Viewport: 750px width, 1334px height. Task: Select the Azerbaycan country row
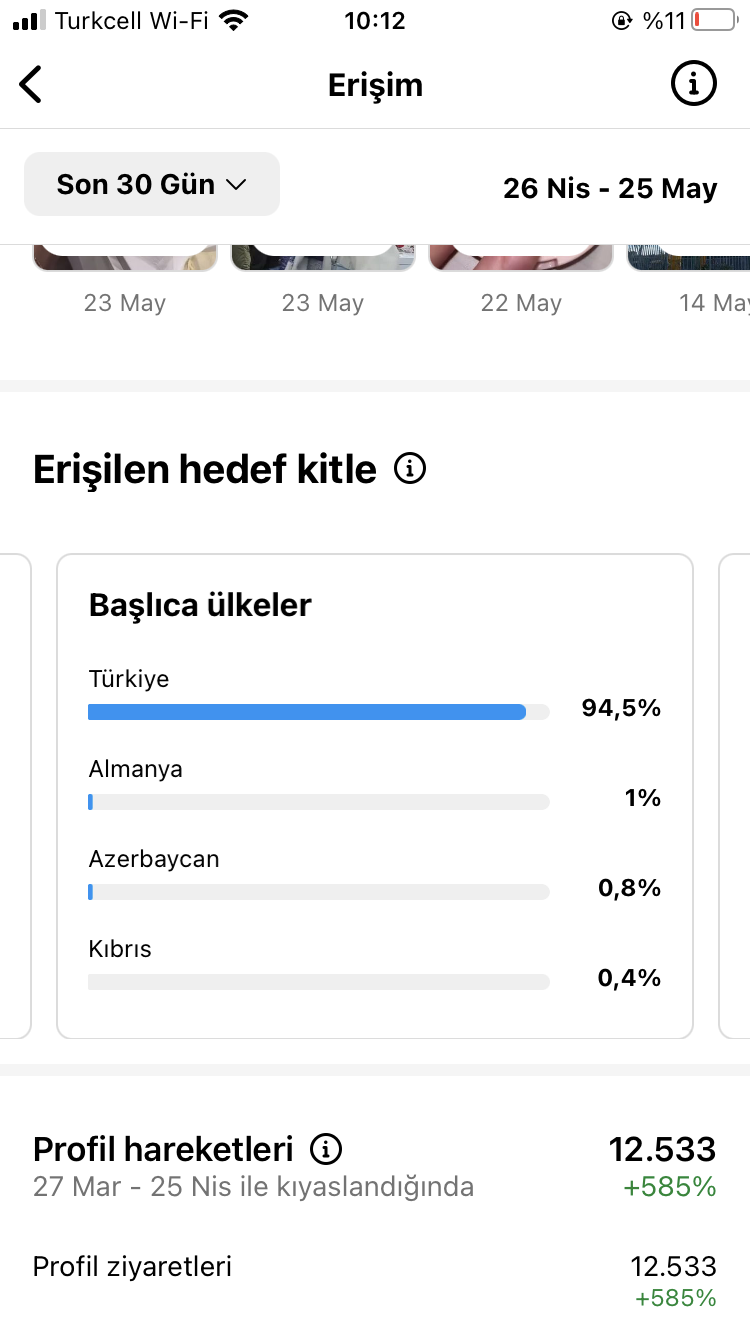coord(375,875)
